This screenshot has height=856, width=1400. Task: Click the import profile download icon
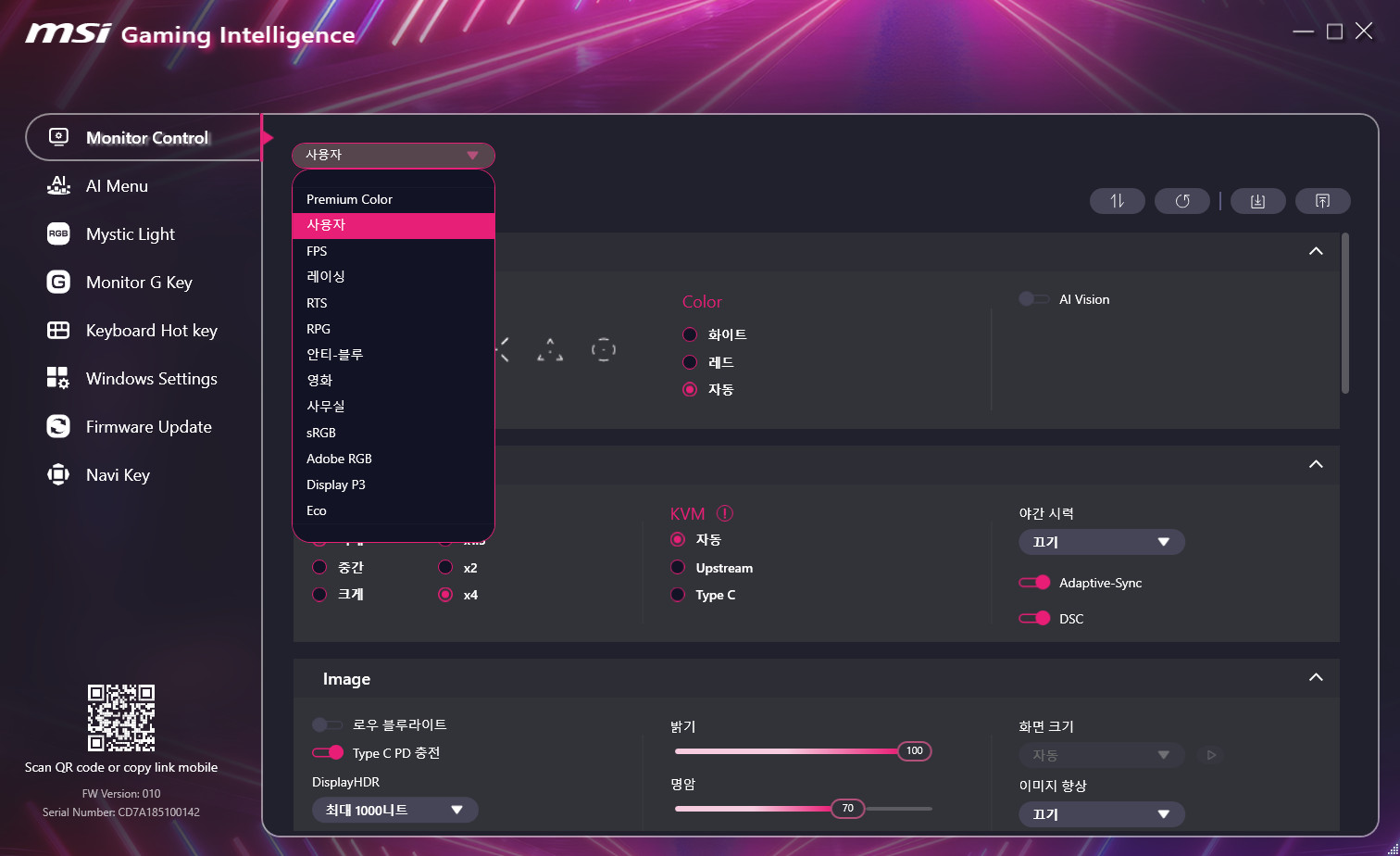(1257, 201)
